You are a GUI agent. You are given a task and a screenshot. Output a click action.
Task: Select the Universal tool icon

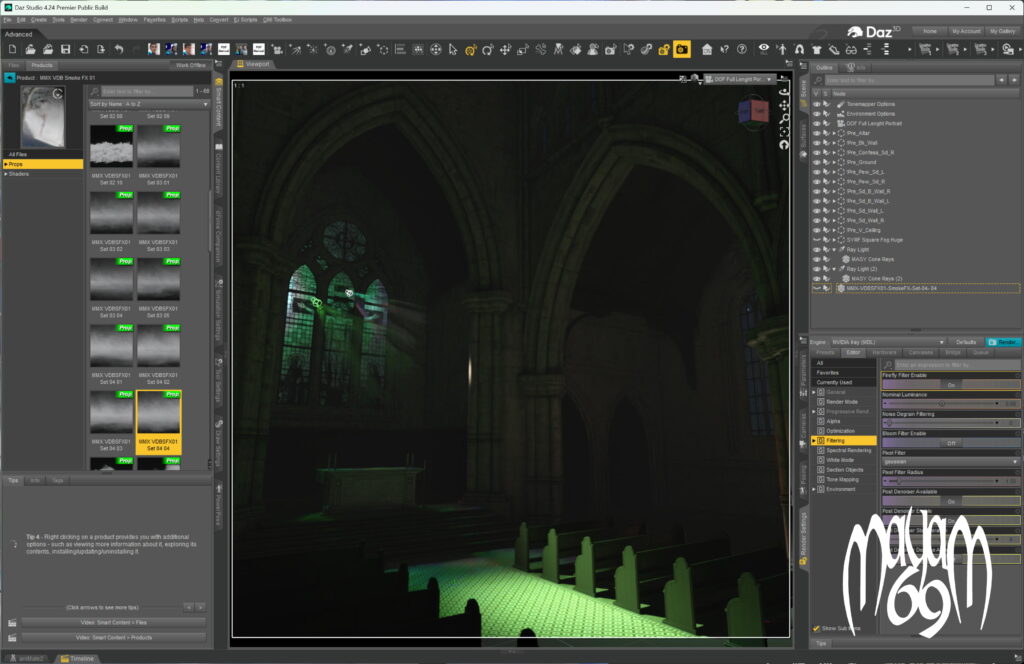(x=436, y=50)
